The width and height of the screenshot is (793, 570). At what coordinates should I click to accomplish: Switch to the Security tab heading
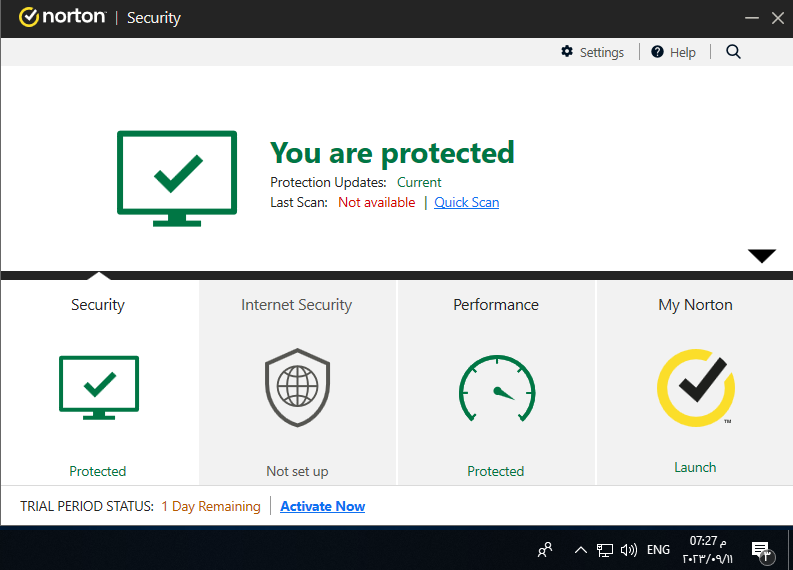coord(98,305)
